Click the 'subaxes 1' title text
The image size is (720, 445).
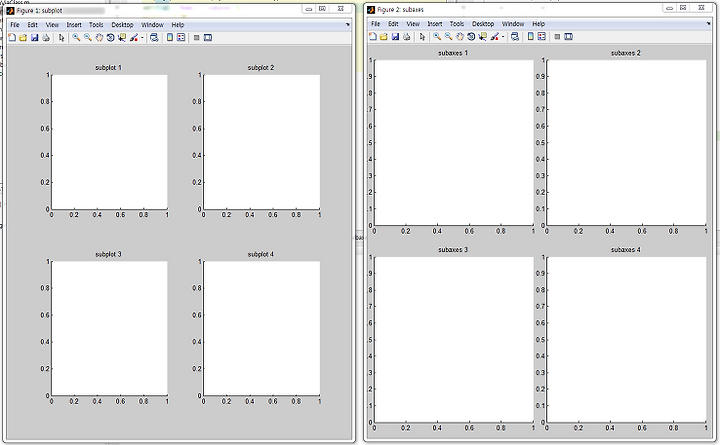point(453,53)
